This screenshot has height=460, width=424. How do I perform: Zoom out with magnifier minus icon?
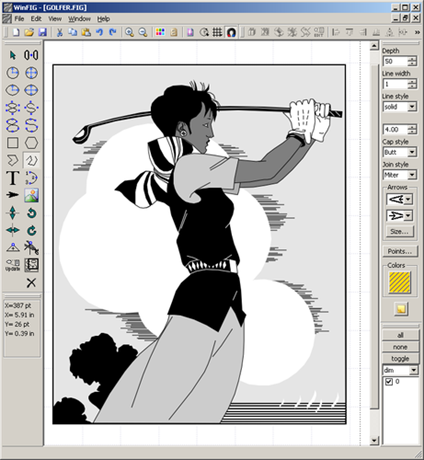pyautogui.click(x=143, y=32)
